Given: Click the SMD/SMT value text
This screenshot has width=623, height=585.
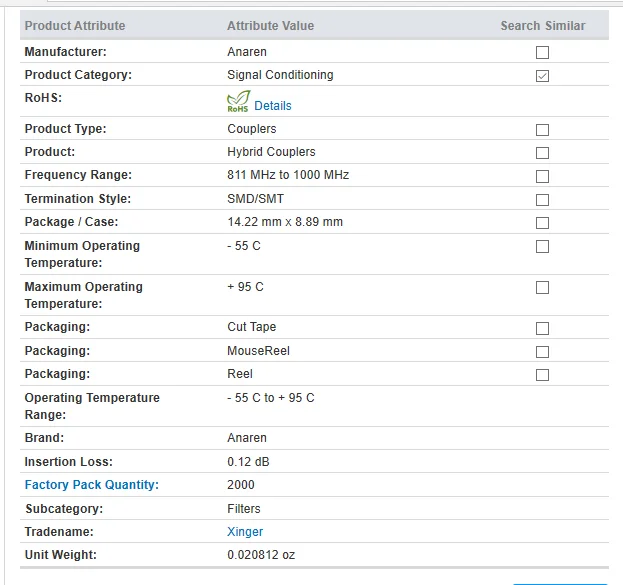Looking at the screenshot, I should click(255, 199).
